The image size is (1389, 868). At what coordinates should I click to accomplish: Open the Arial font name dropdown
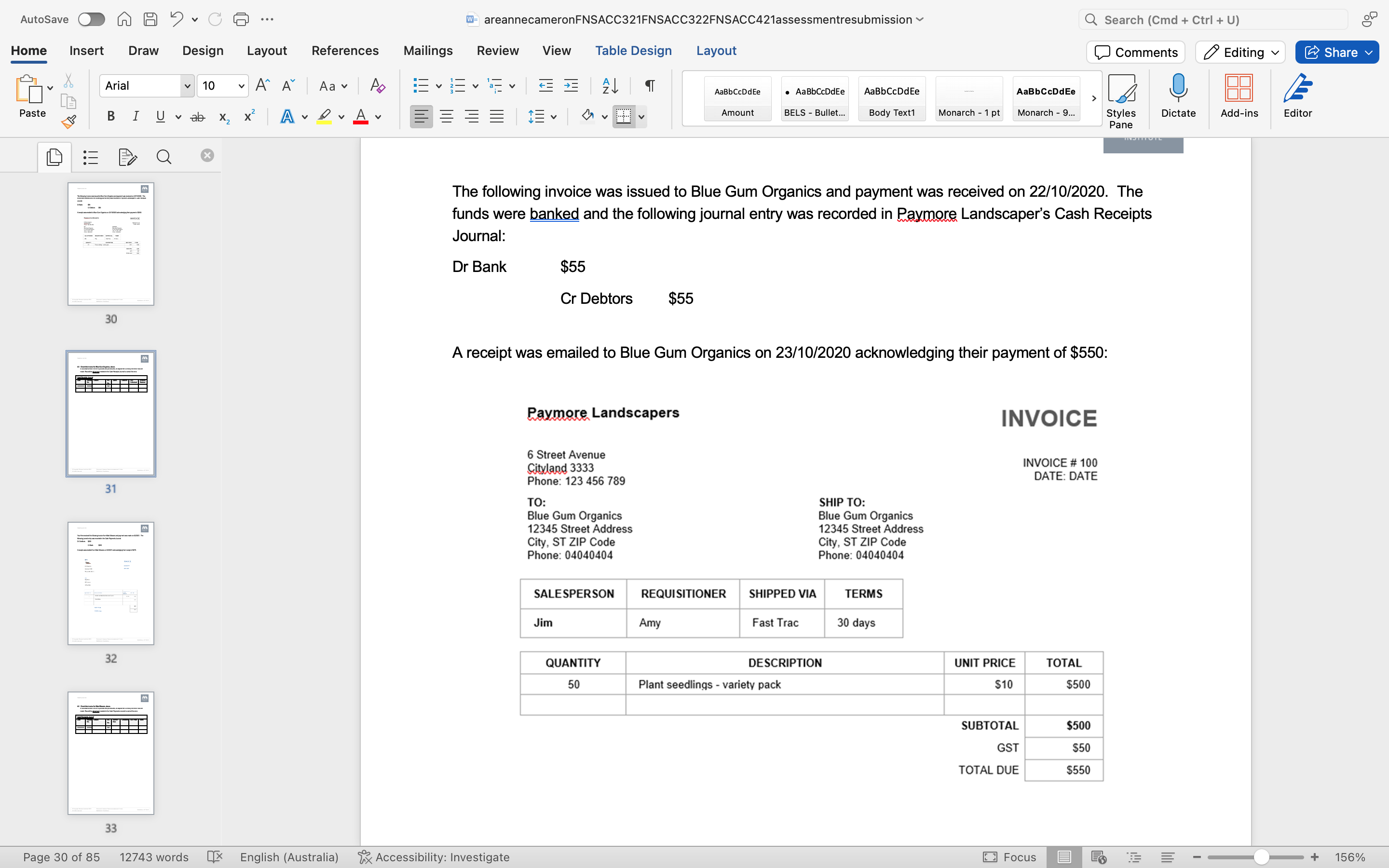(x=187, y=85)
